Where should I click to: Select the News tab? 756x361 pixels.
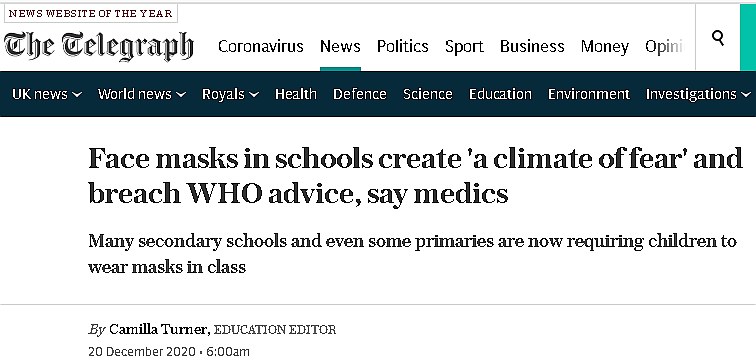click(340, 46)
